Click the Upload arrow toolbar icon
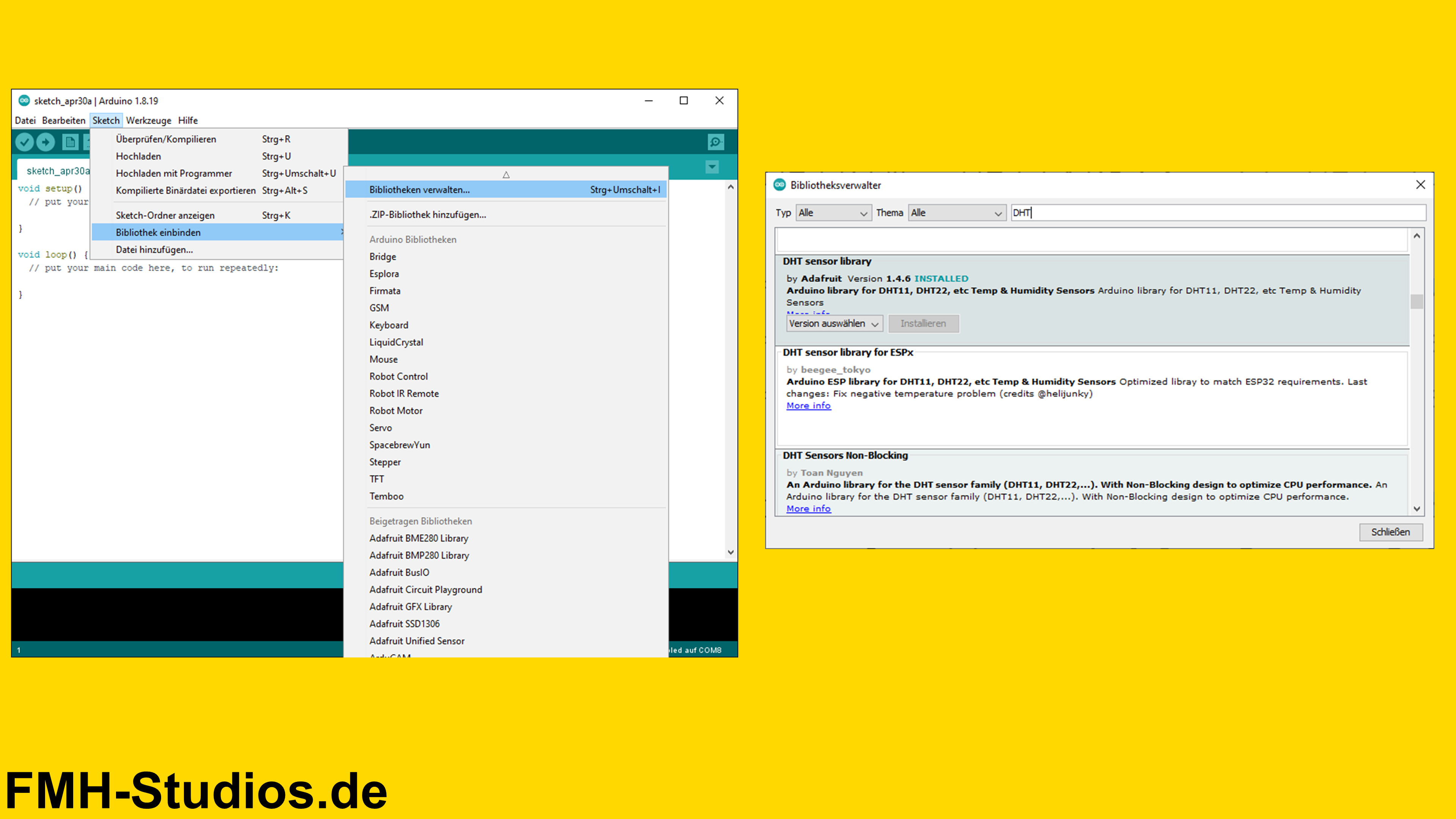 (46, 142)
